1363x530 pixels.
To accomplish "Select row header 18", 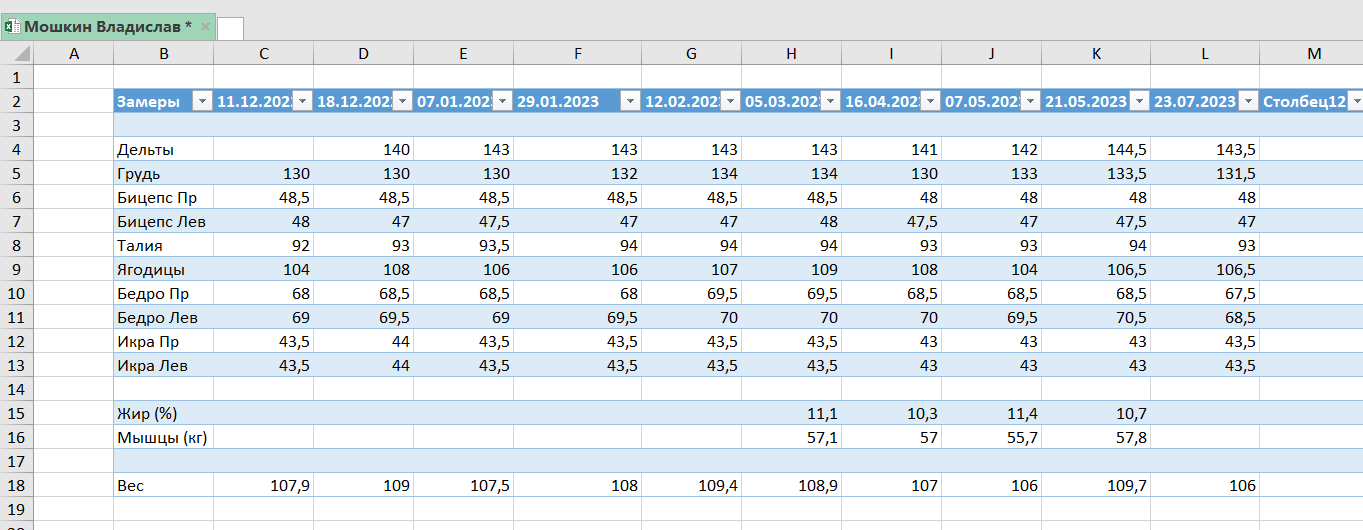I will coord(17,486).
